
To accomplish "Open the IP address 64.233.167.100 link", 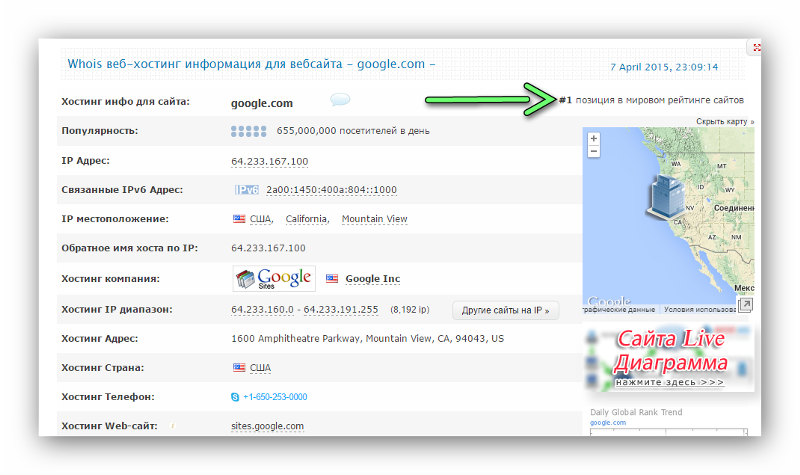I will tap(269, 161).
